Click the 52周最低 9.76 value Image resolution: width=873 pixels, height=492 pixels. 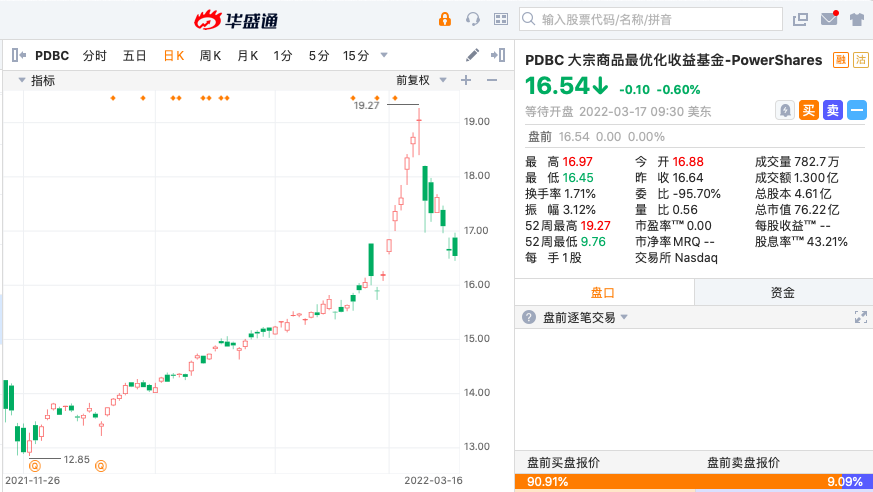pyautogui.click(x=592, y=242)
